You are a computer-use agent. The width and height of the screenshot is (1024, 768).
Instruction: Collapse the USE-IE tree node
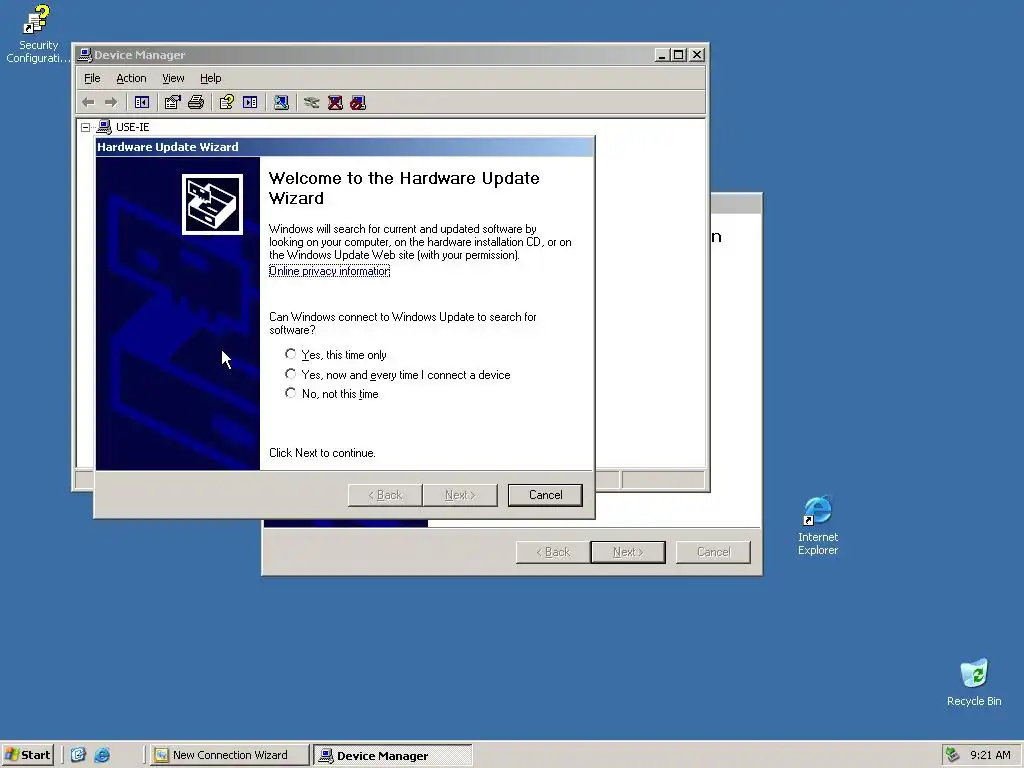(86, 127)
